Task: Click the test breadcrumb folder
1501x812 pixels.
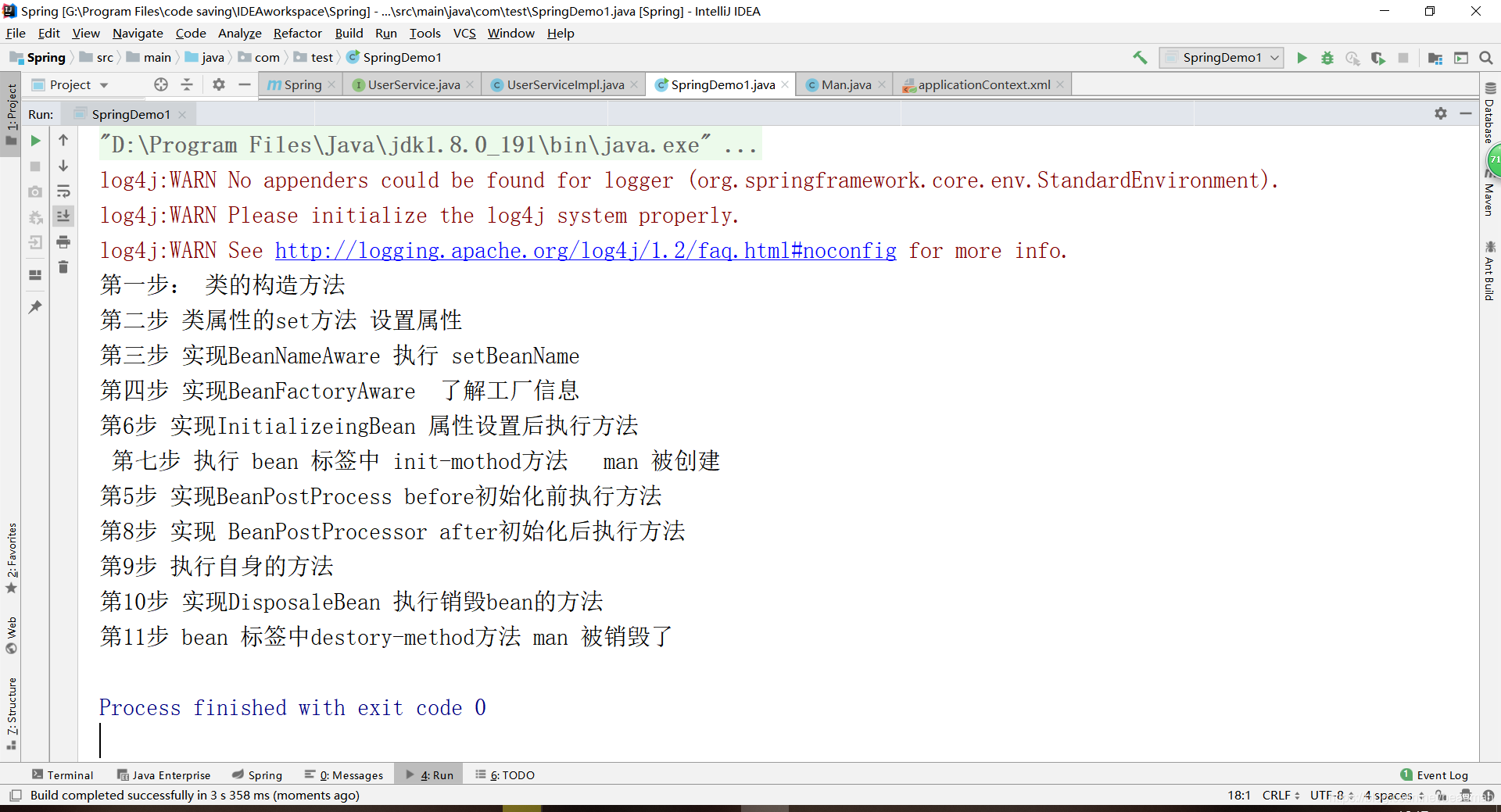Action: (313, 57)
